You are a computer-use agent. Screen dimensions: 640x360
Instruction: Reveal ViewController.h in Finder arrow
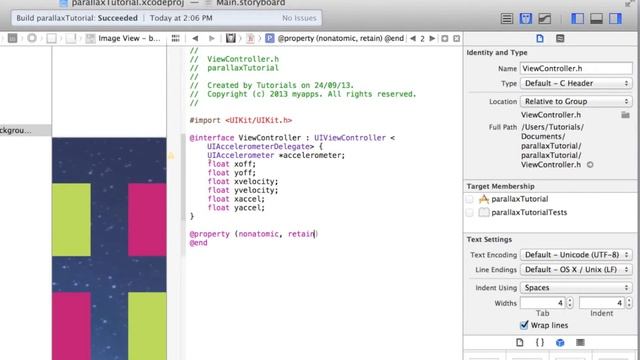point(590,165)
